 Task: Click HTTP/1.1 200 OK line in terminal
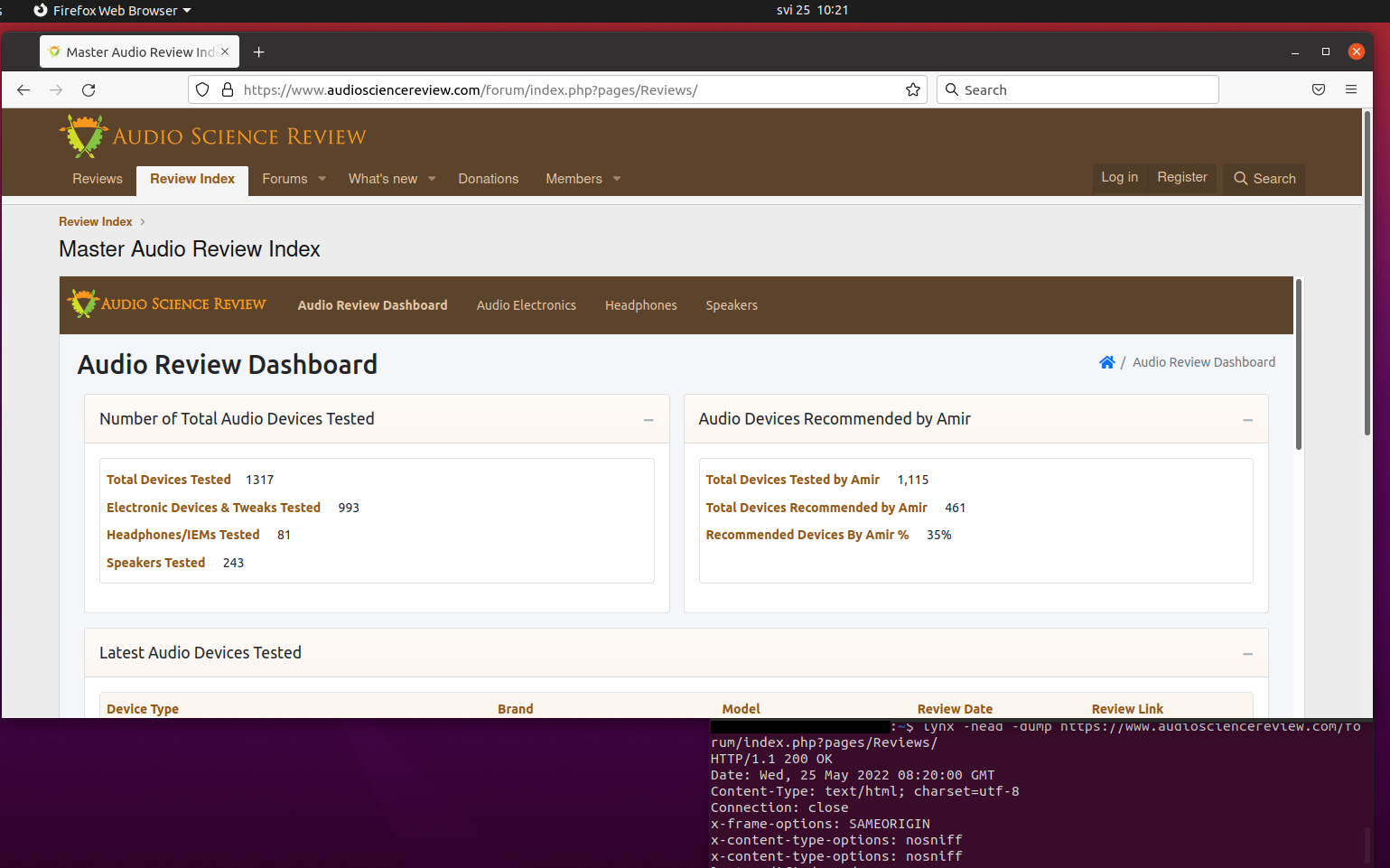(x=771, y=760)
